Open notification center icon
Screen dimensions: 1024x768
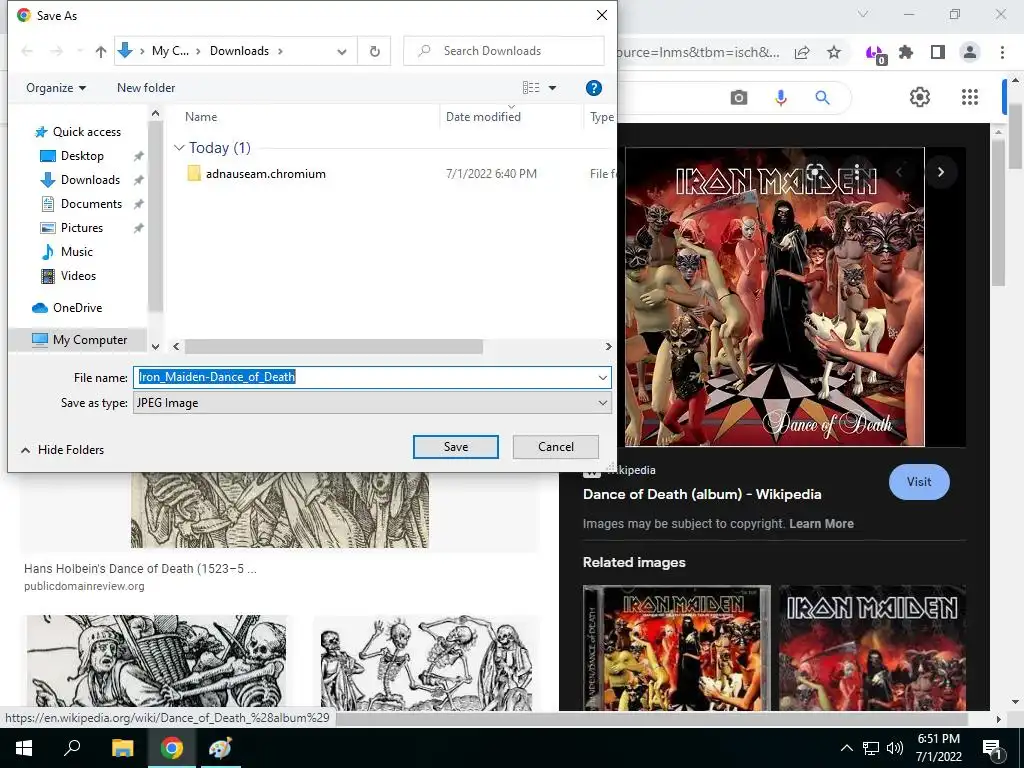[x=992, y=749]
